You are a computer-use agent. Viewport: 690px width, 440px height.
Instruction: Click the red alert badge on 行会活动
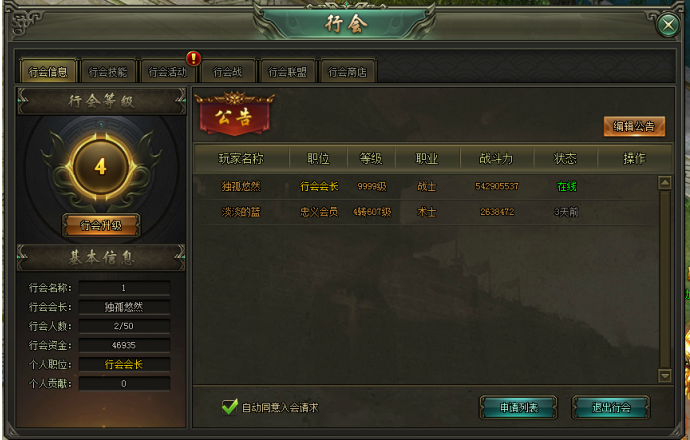tap(194, 58)
